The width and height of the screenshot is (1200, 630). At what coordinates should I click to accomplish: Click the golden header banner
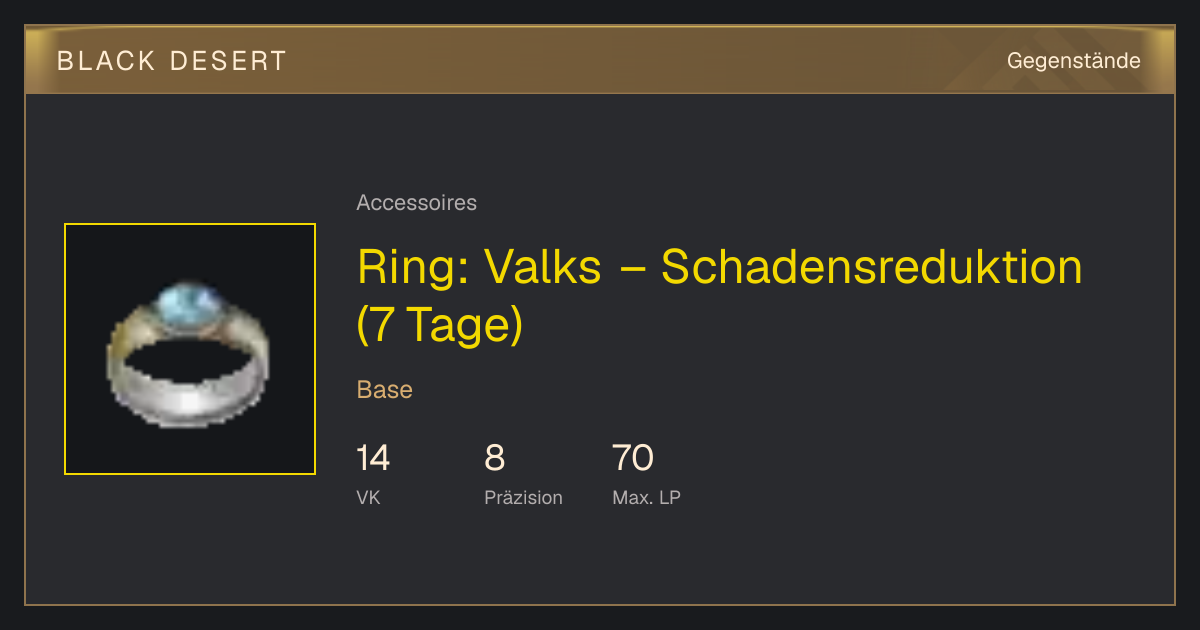600,60
